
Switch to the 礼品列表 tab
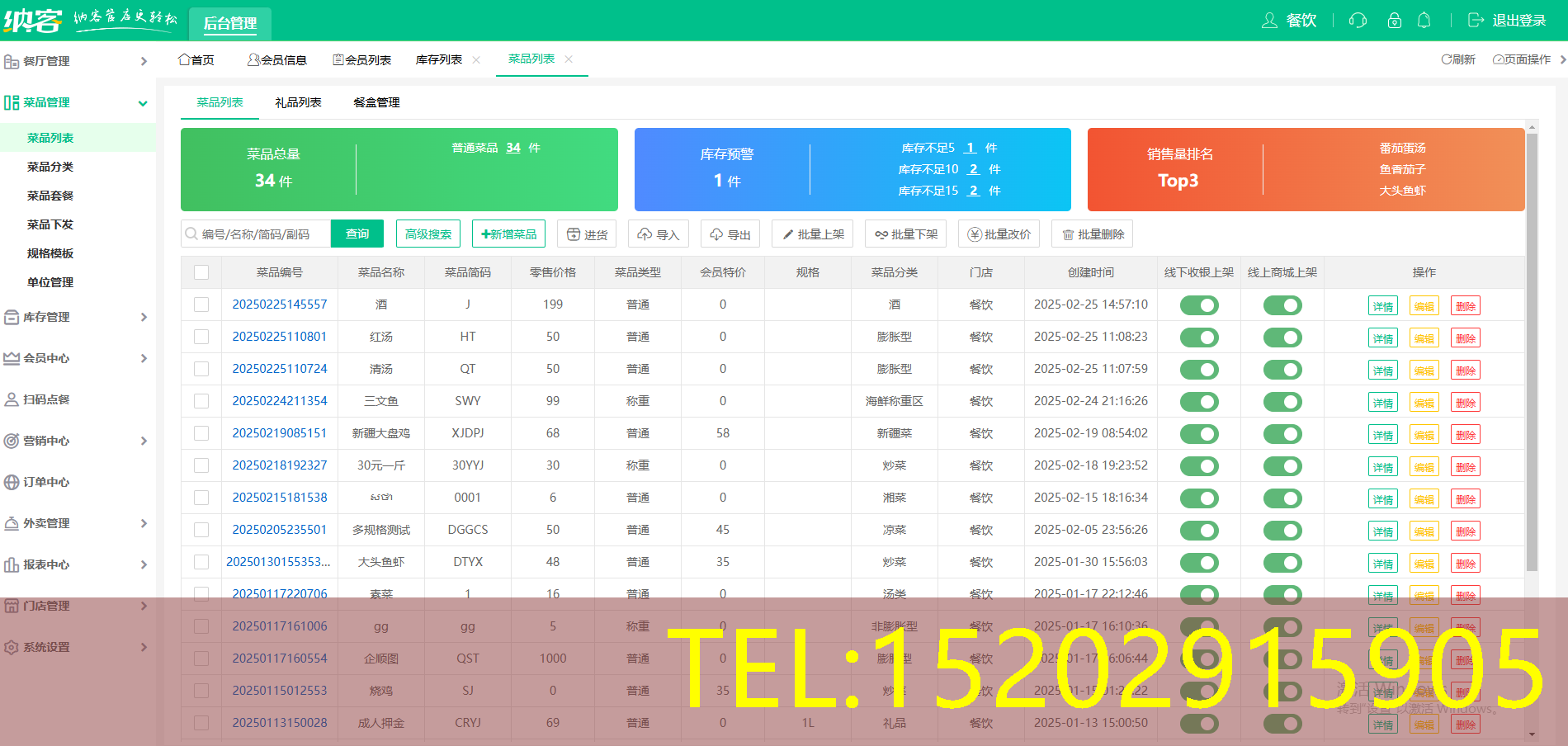(297, 102)
